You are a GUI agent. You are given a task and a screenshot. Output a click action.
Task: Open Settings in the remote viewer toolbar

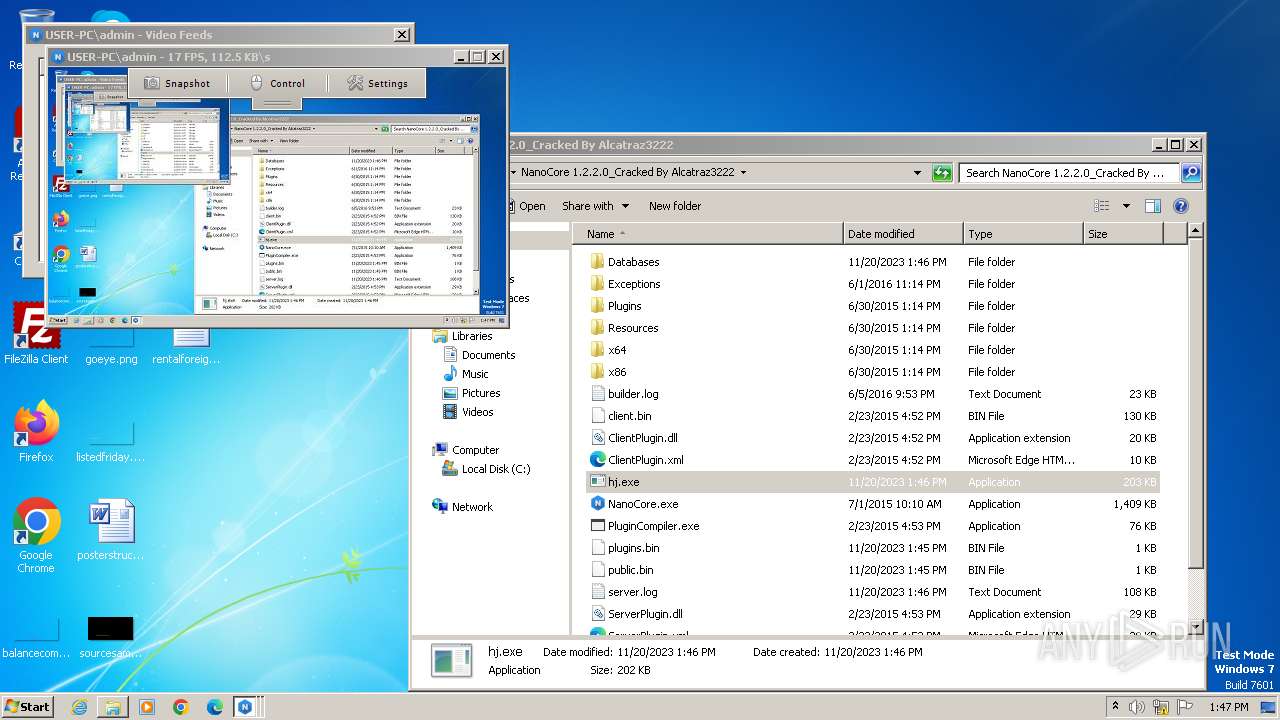click(x=377, y=83)
